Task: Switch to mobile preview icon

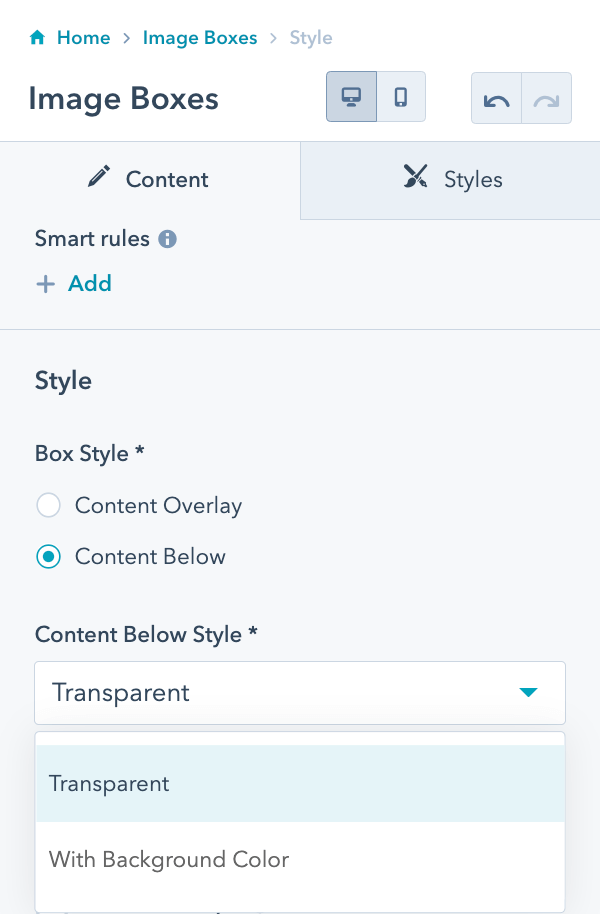Action: (401, 97)
